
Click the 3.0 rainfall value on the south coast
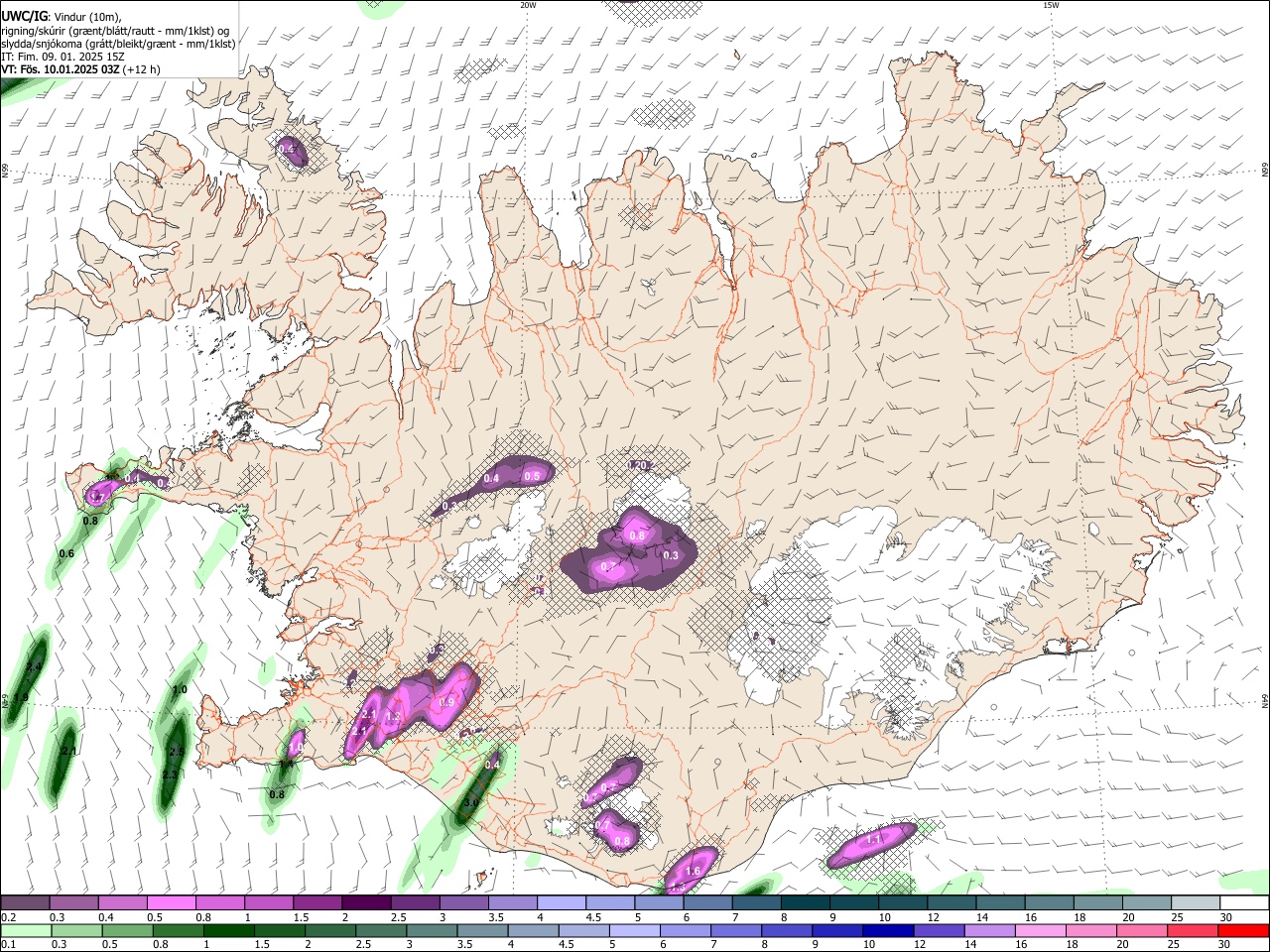[x=472, y=801]
